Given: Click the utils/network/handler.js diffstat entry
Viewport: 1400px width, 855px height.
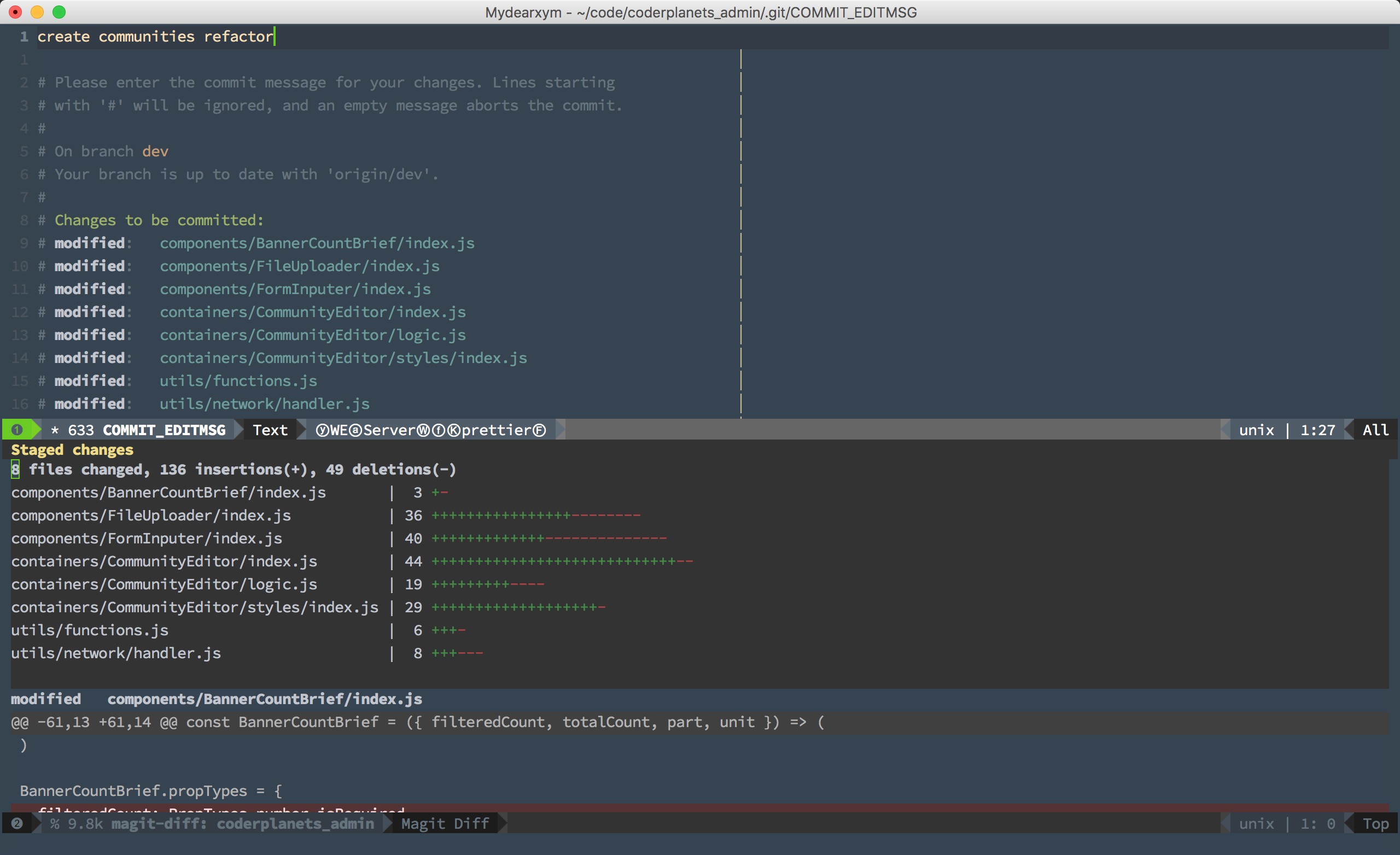Looking at the screenshot, I should point(116,653).
